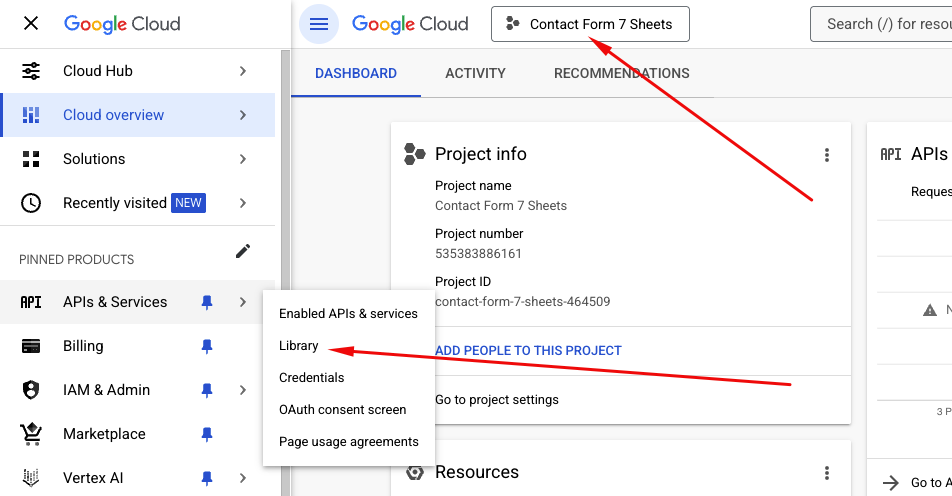Click the Solutions grid icon

point(31,159)
